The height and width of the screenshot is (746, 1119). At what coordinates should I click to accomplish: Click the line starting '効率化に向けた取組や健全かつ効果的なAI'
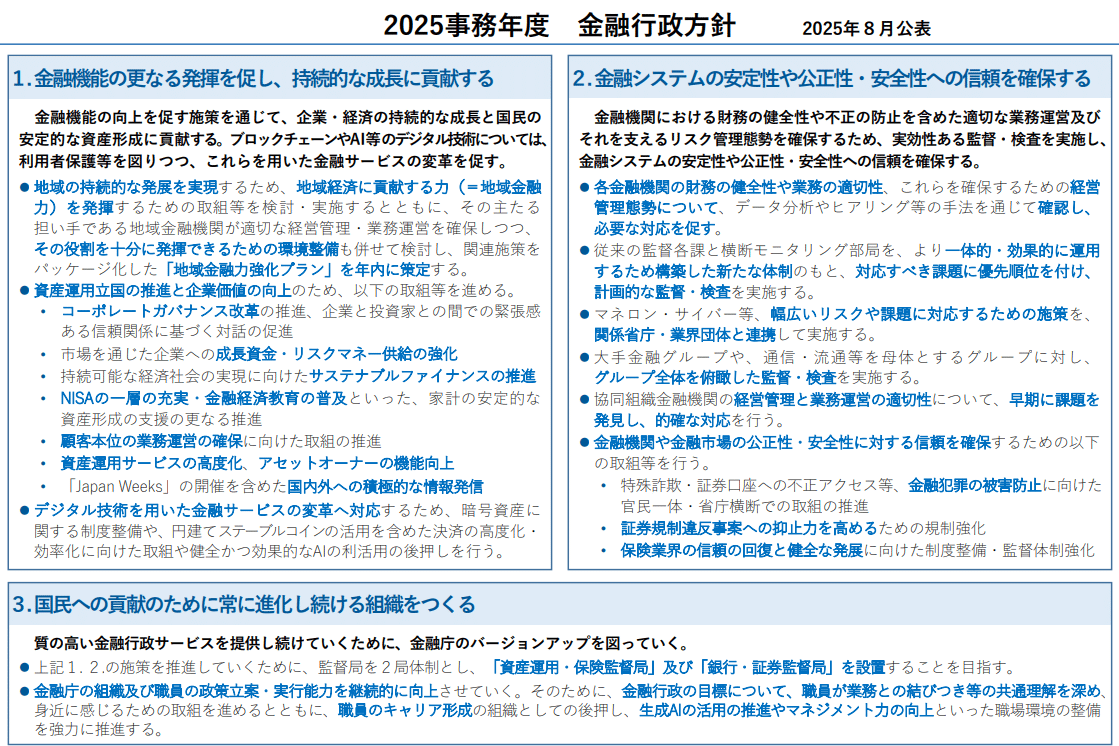pyautogui.click(x=270, y=552)
